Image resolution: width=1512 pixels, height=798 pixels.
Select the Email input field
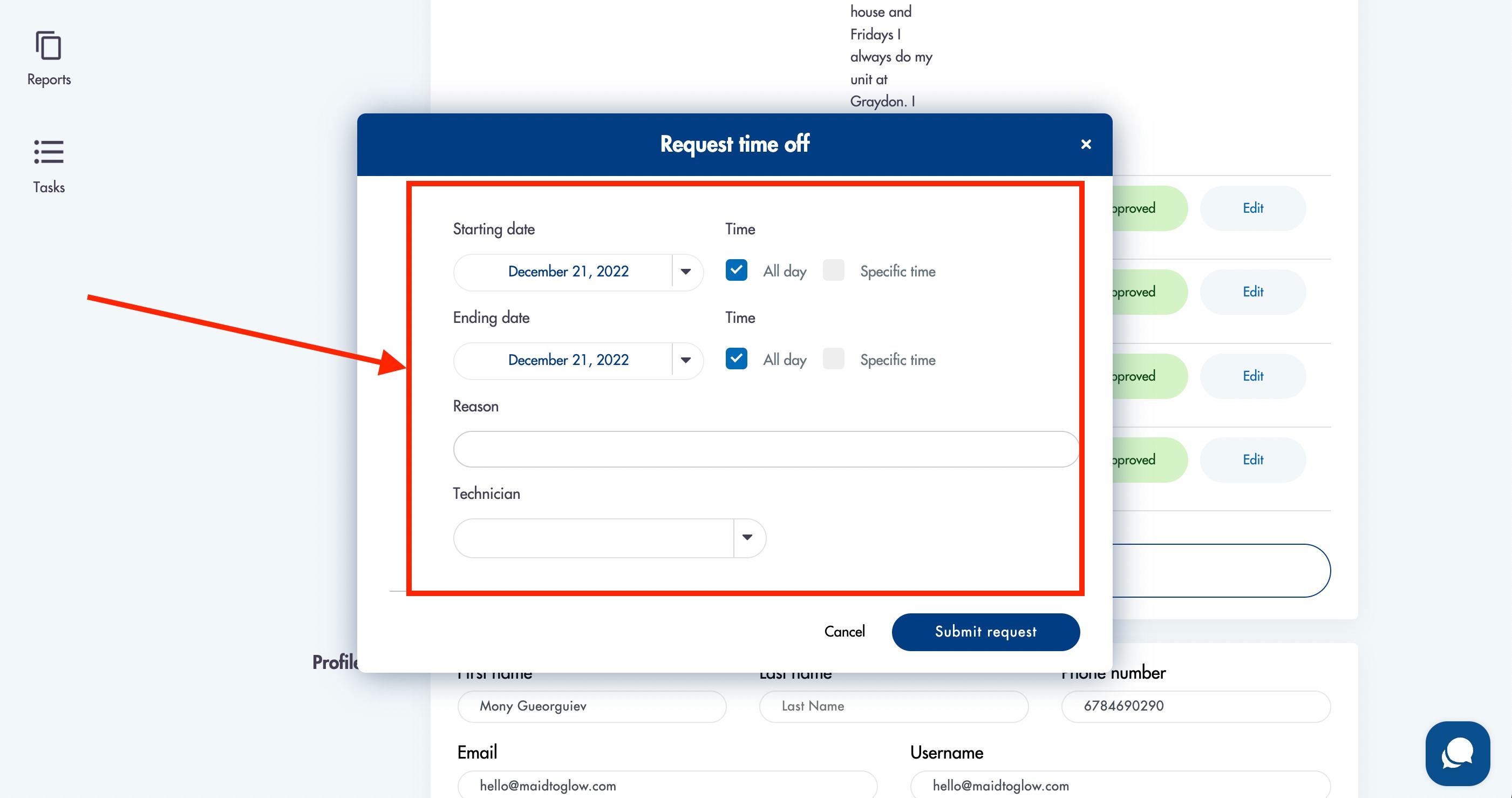(667, 785)
